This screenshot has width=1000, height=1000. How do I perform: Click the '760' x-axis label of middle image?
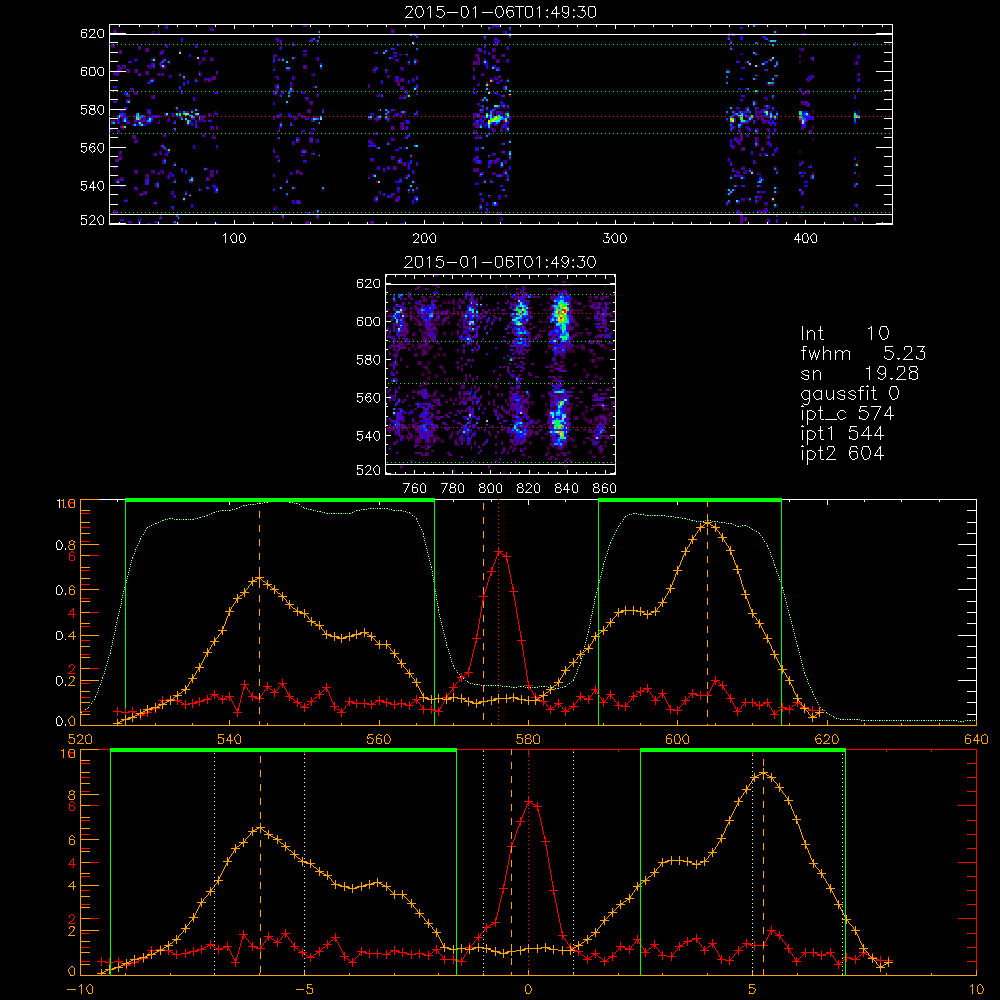(x=415, y=489)
